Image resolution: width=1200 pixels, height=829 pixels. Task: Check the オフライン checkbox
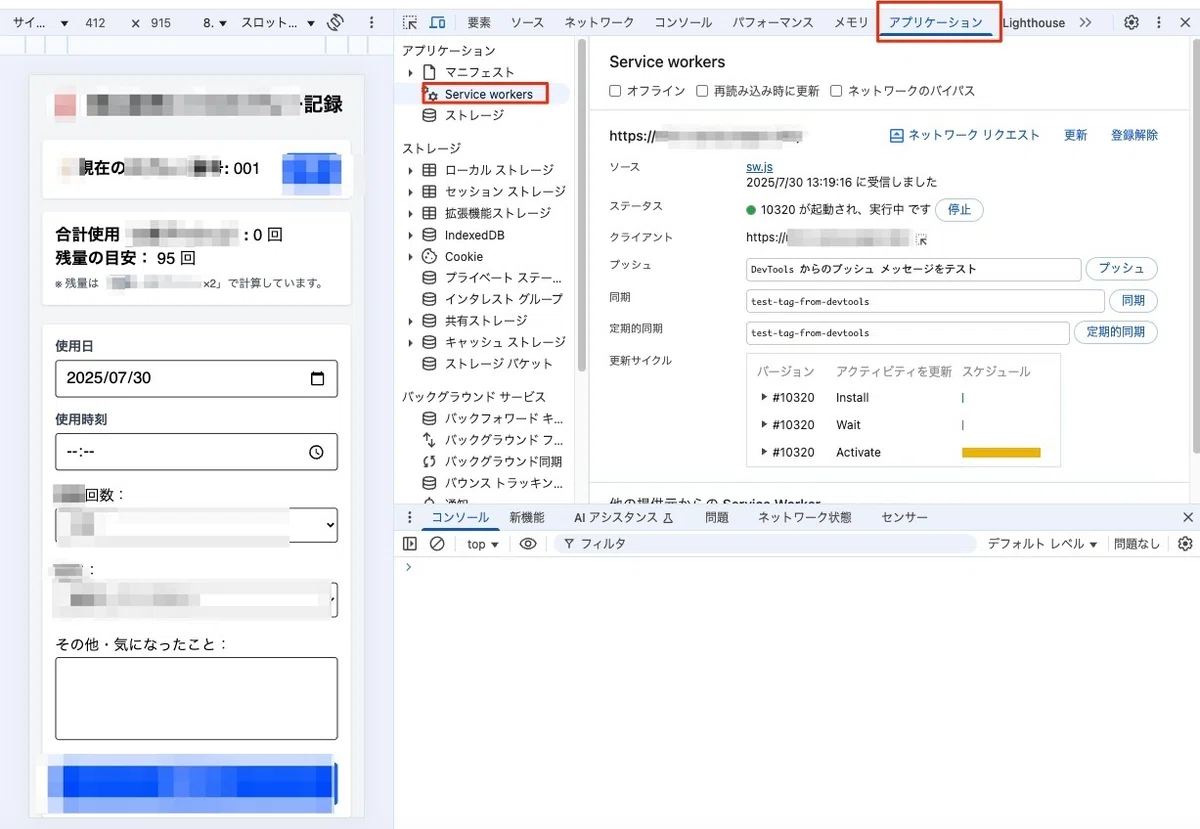[616, 91]
